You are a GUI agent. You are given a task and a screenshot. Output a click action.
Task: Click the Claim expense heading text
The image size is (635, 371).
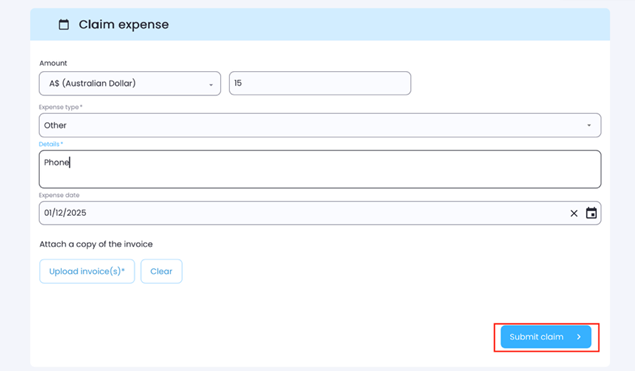124,25
